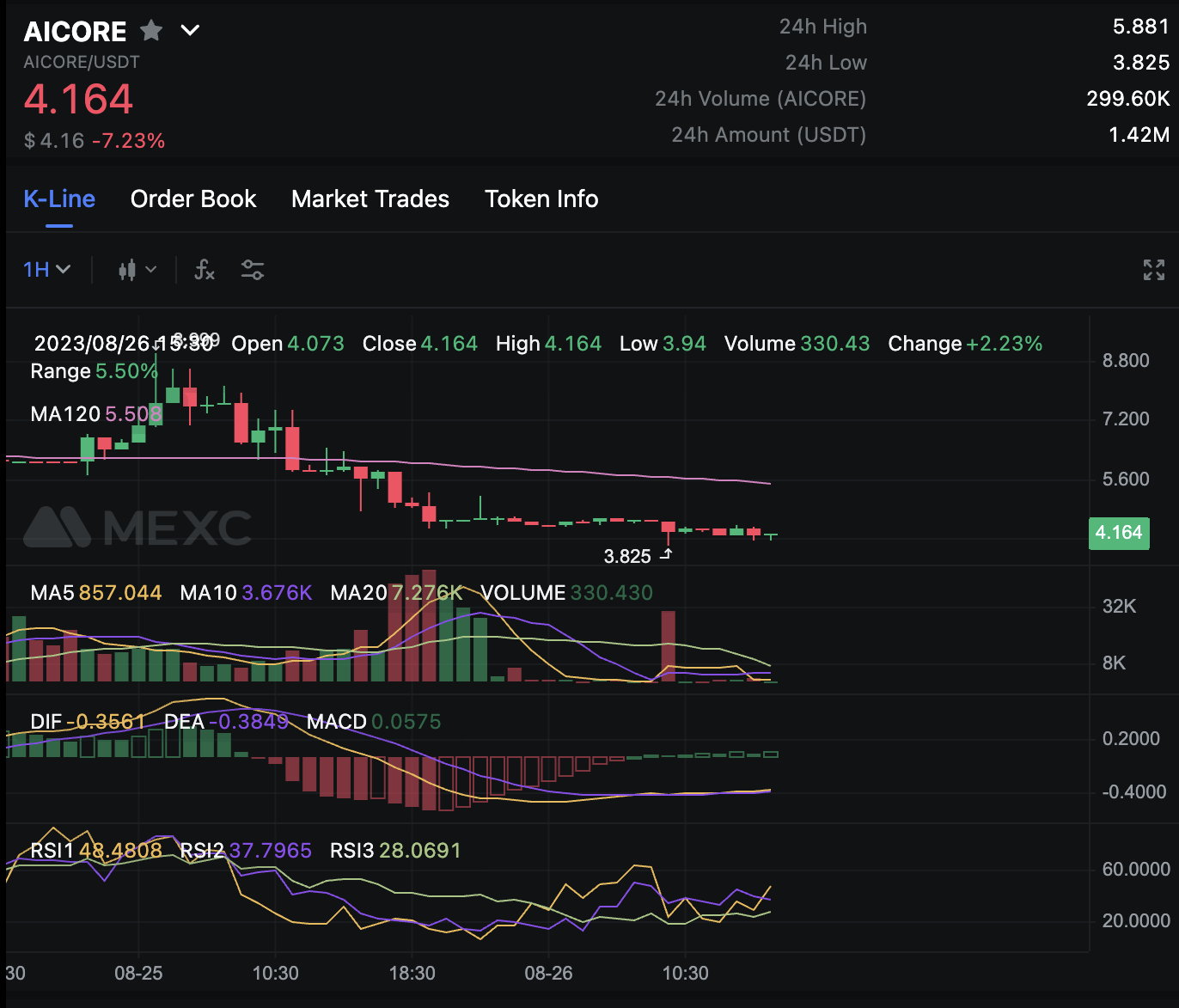1179x1008 pixels.
Task: Click the 24h Amount value 1.42M
Action: pyautogui.click(x=1139, y=135)
